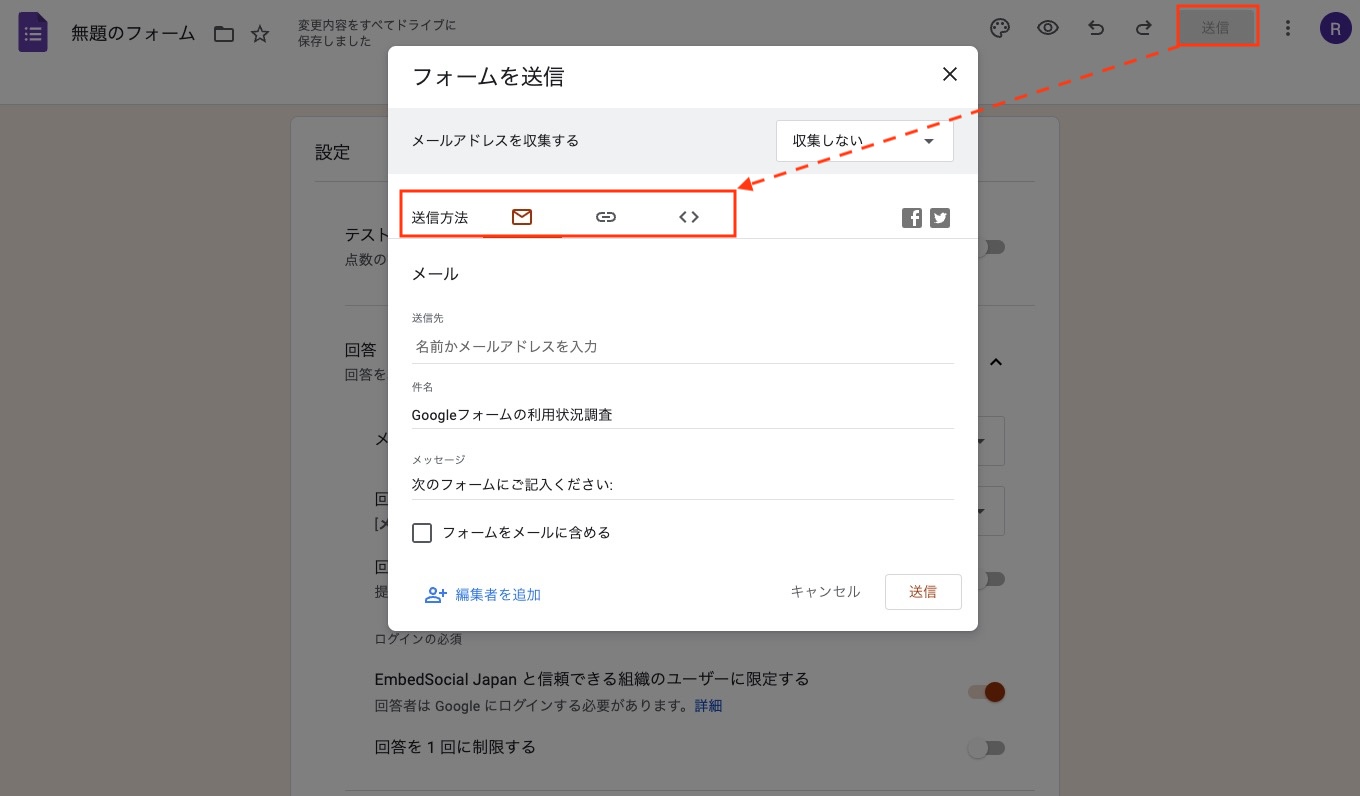Open the theme customization palette icon
This screenshot has height=796, width=1360.
click(999, 28)
